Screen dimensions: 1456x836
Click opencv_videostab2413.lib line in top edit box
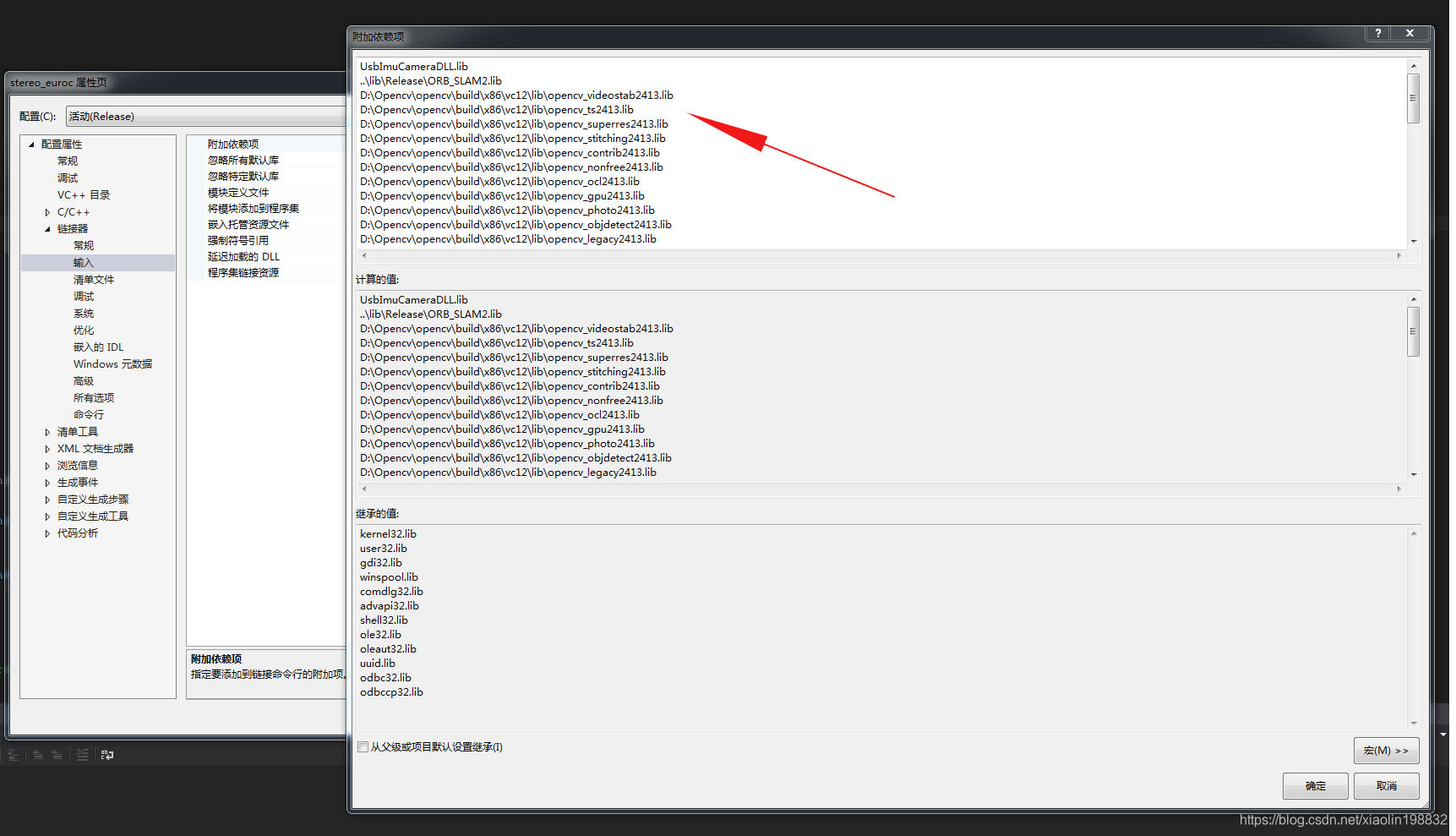pos(516,96)
